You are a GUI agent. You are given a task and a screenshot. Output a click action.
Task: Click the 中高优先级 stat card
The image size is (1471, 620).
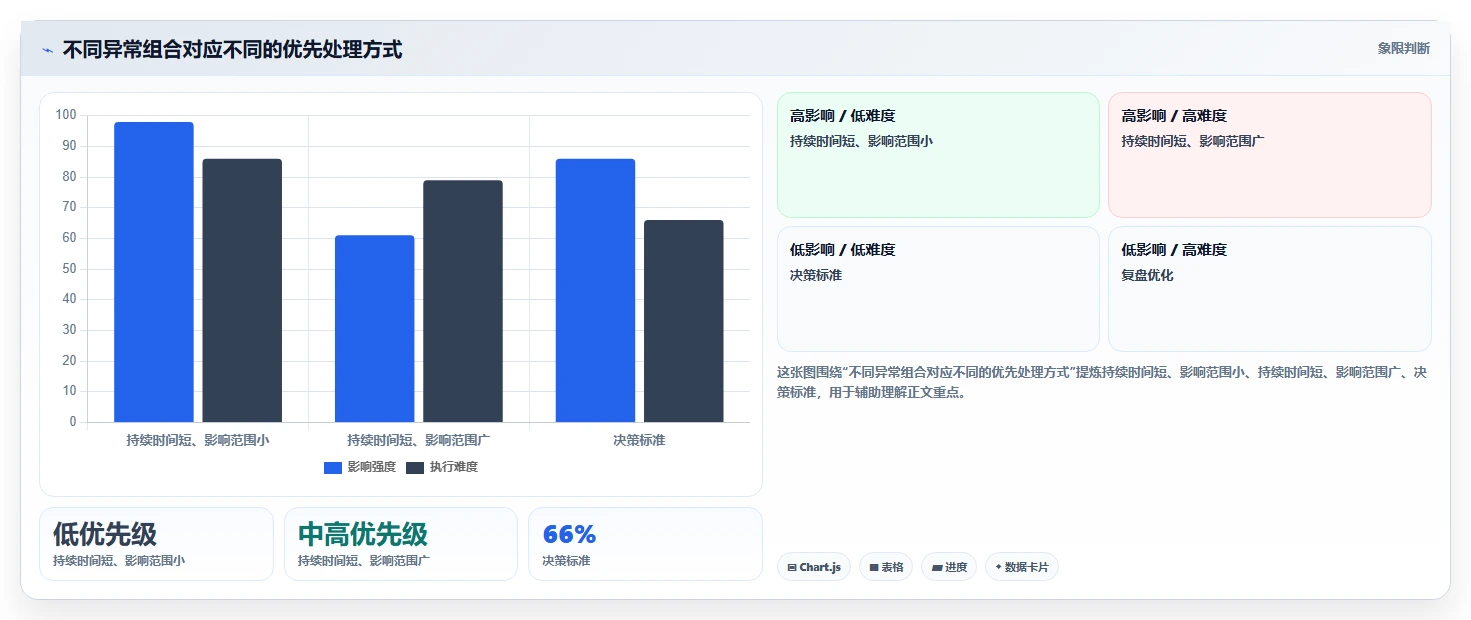click(x=401, y=544)
